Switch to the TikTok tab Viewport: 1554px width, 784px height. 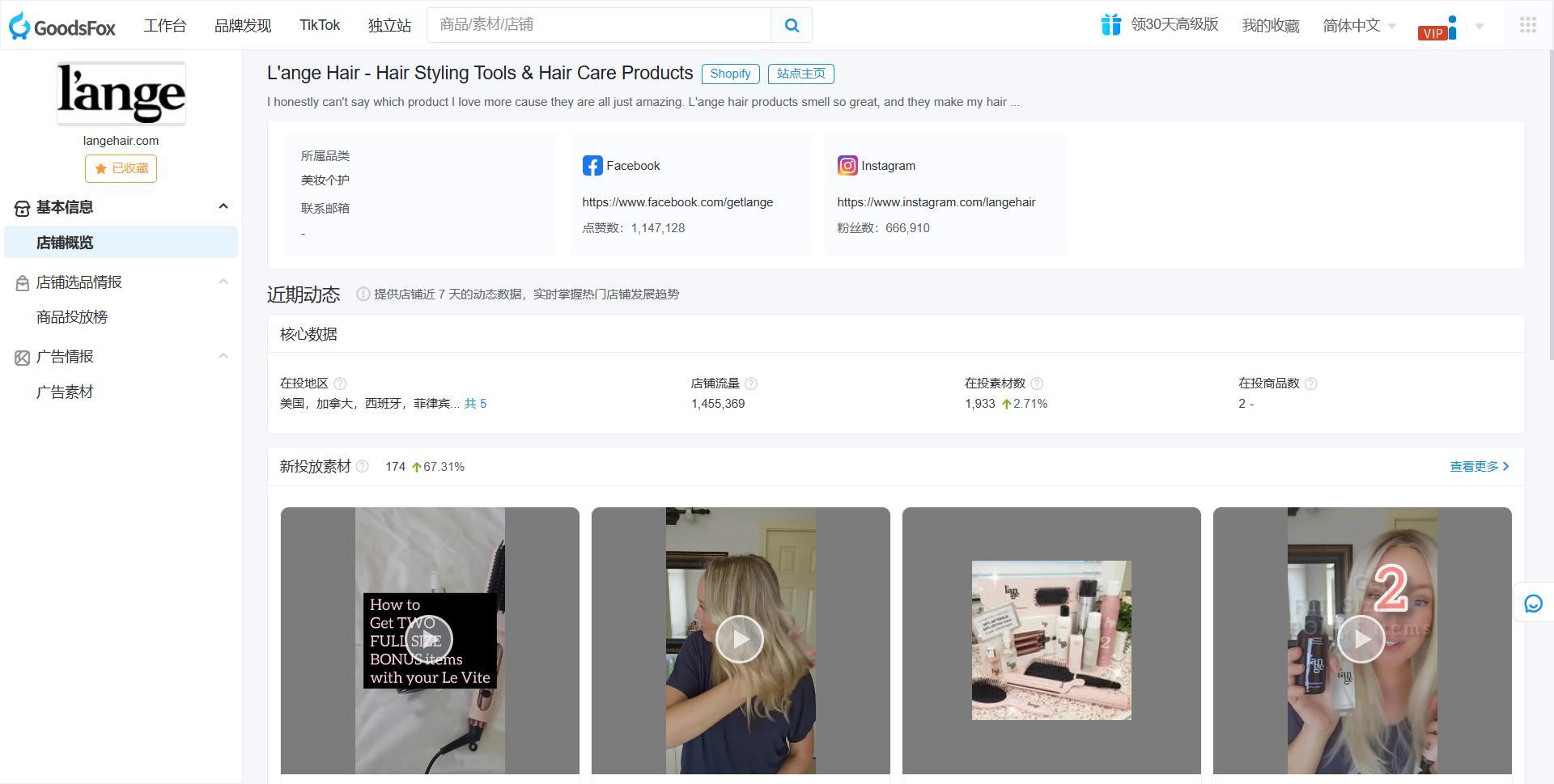(320, 25)
